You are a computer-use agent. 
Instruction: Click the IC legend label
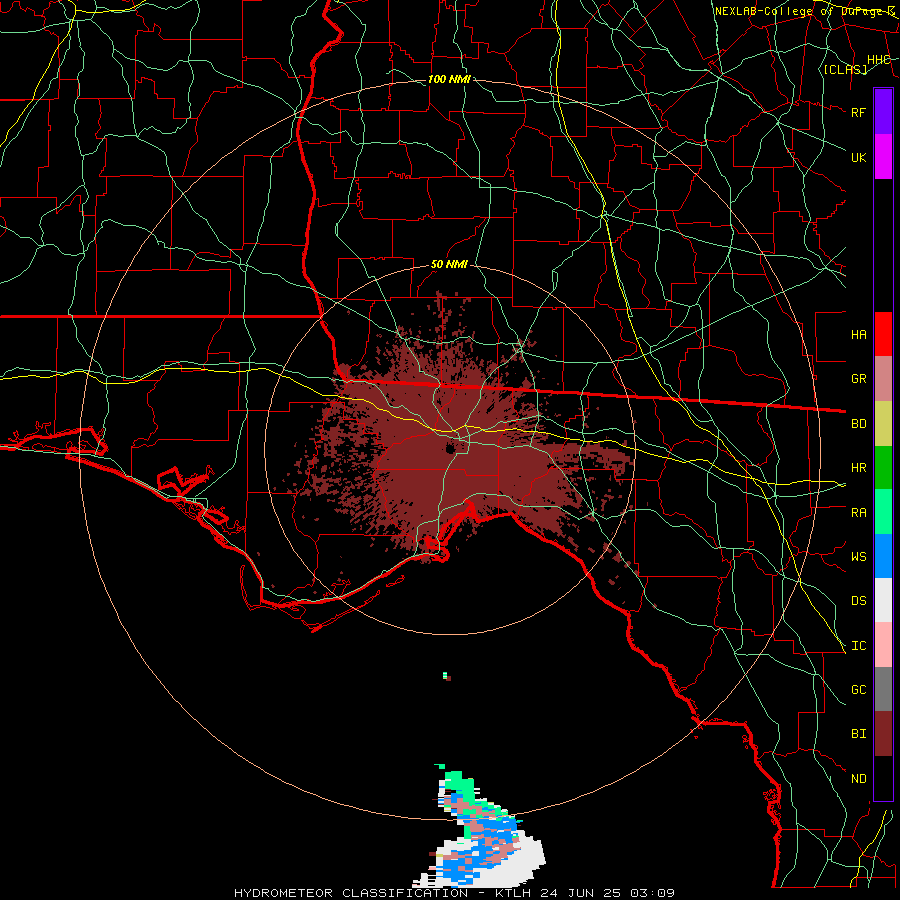858,646
